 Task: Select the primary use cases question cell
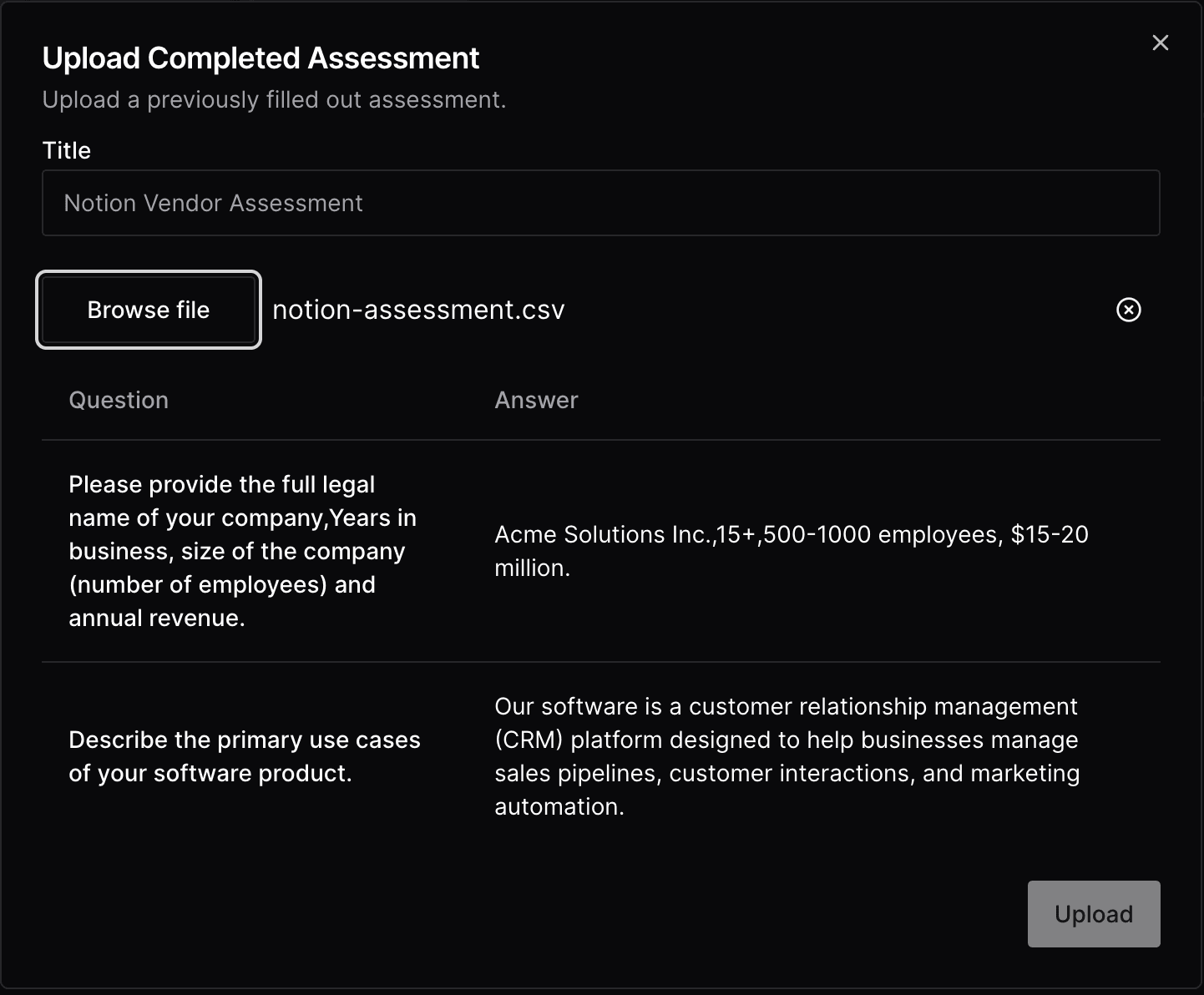(244, 756)
